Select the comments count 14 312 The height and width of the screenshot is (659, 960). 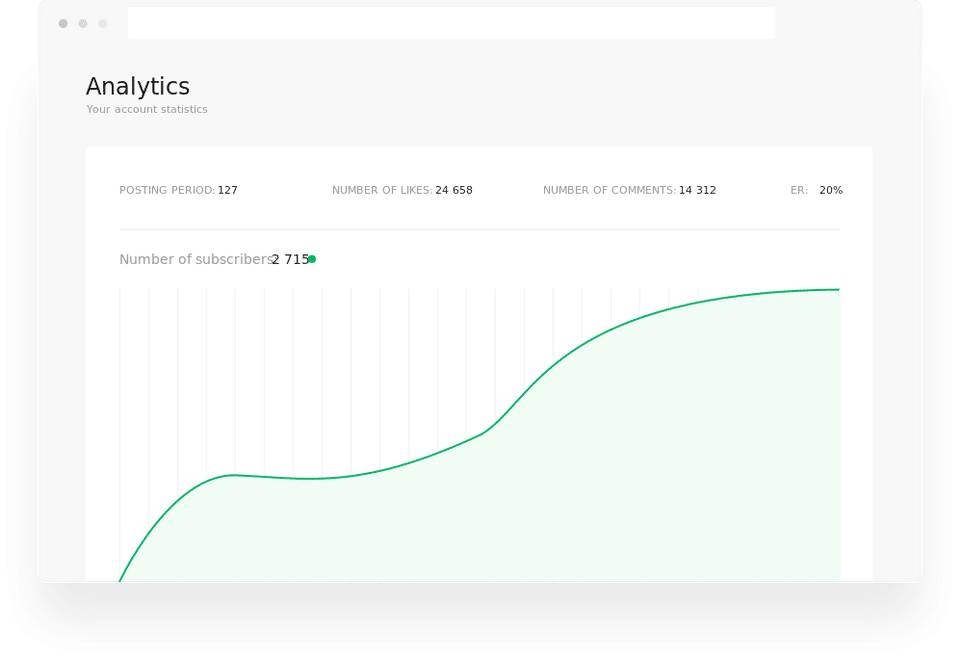(698, 190)
